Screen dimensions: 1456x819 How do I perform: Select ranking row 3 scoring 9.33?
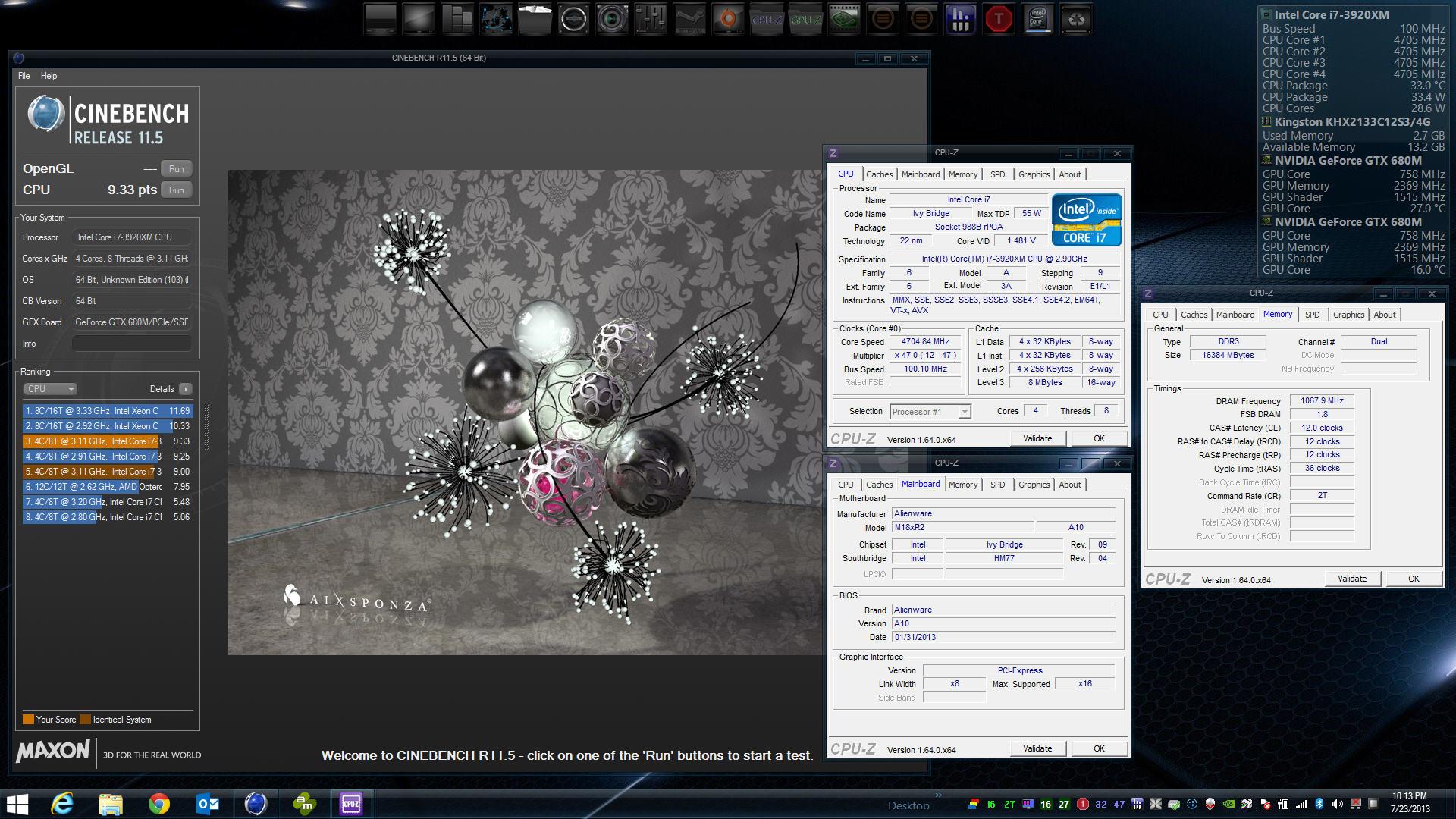(108, 441)
